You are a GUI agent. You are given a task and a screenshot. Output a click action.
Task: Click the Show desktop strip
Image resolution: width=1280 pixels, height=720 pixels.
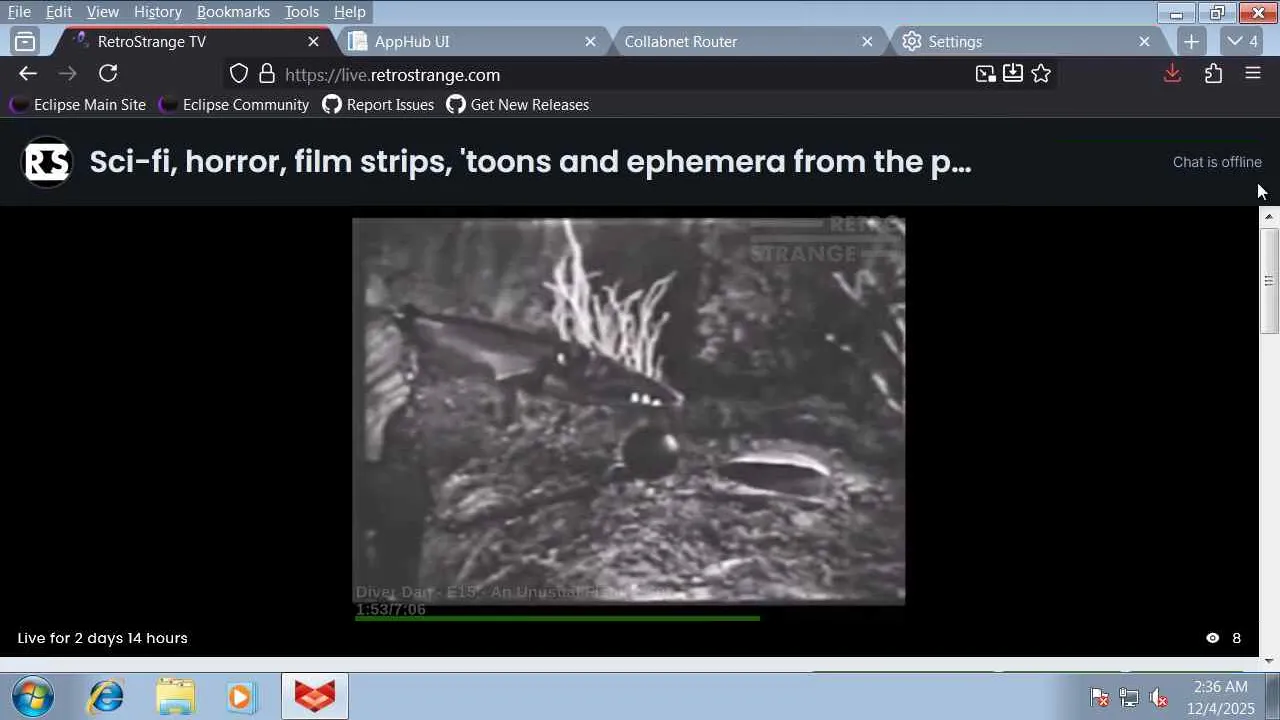(x=1272, y=696)
